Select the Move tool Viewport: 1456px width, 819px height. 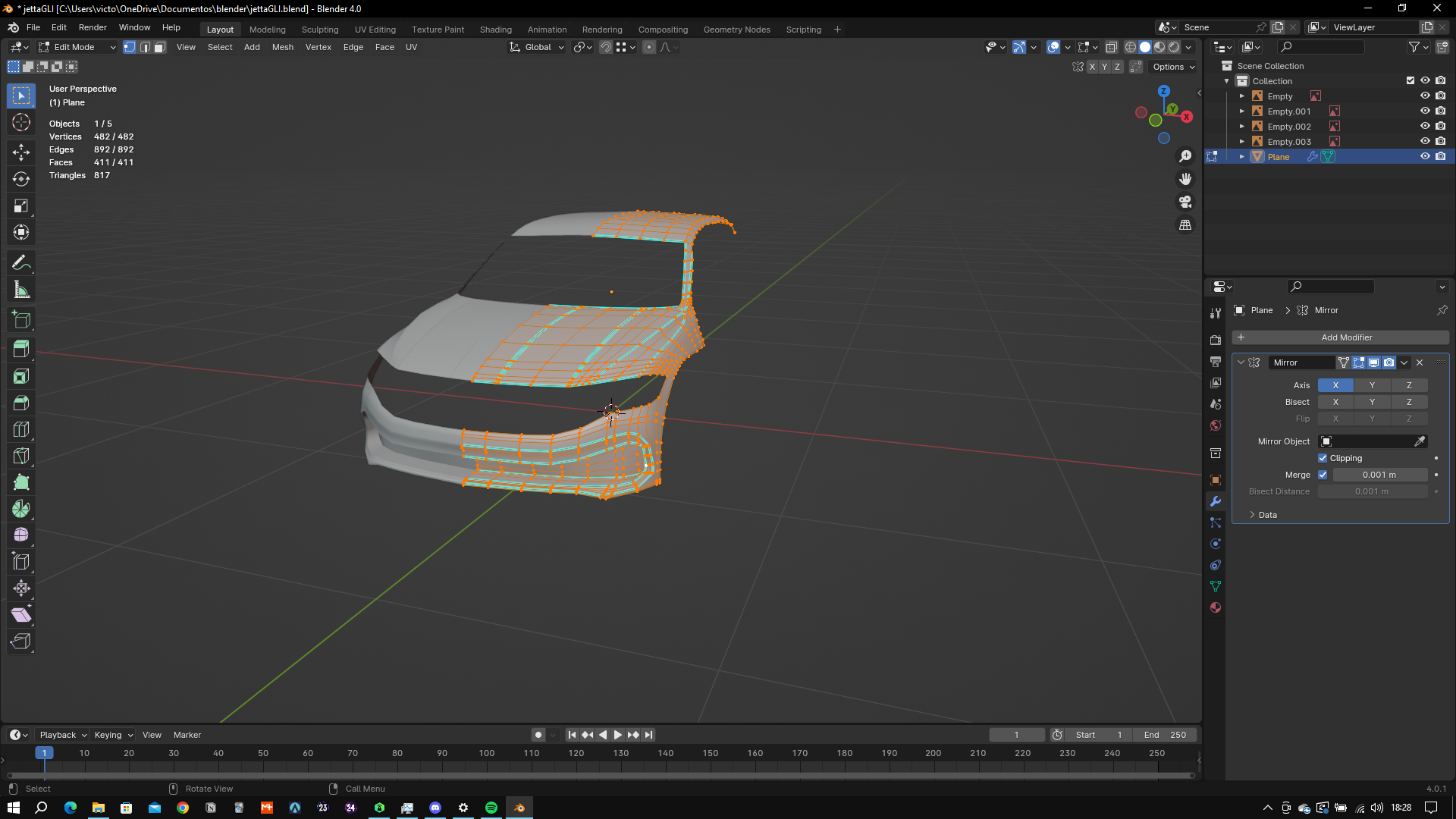coord(21,152)
